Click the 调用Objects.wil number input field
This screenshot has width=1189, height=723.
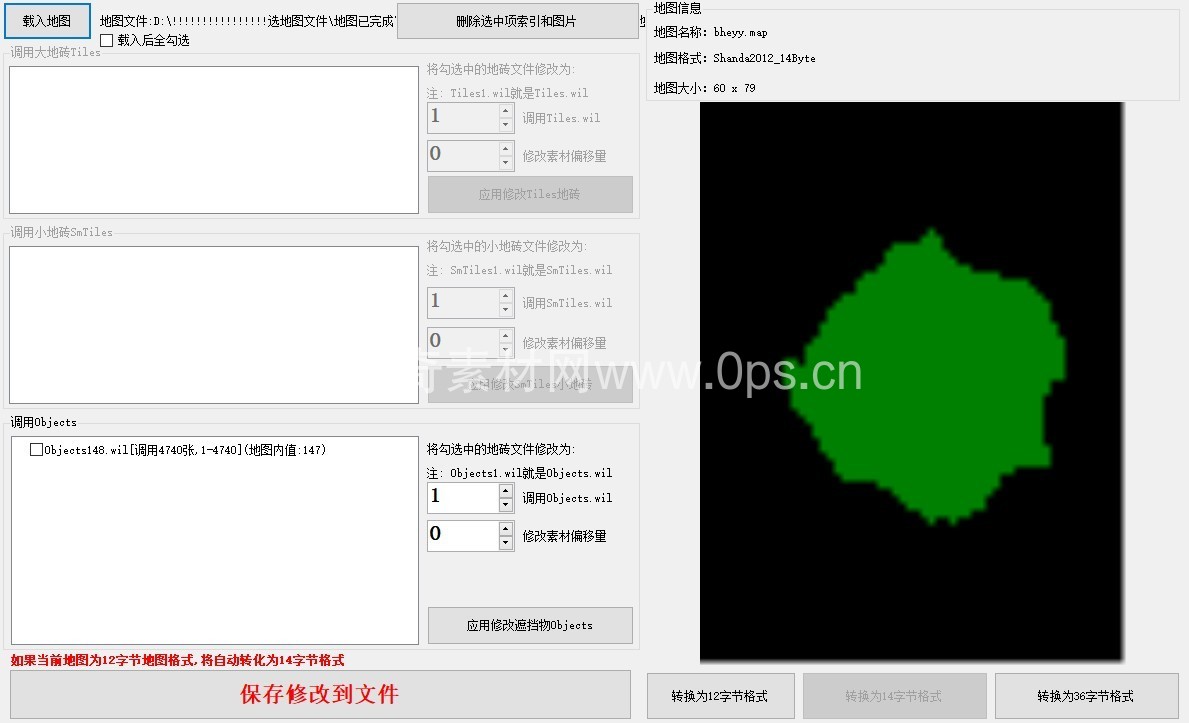pyautogui.click(x=462, y=497)
